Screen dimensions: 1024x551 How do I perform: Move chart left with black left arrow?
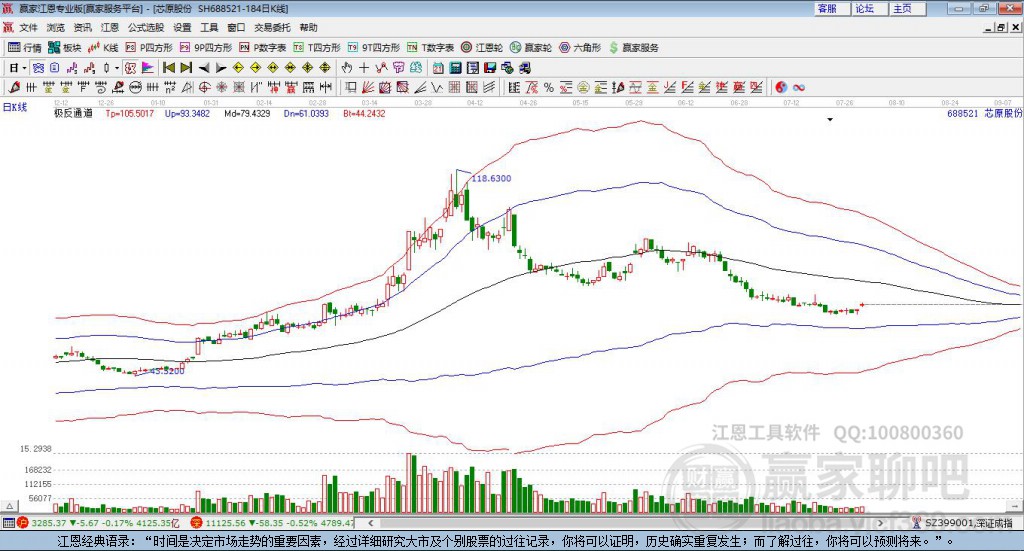point(204,68)
